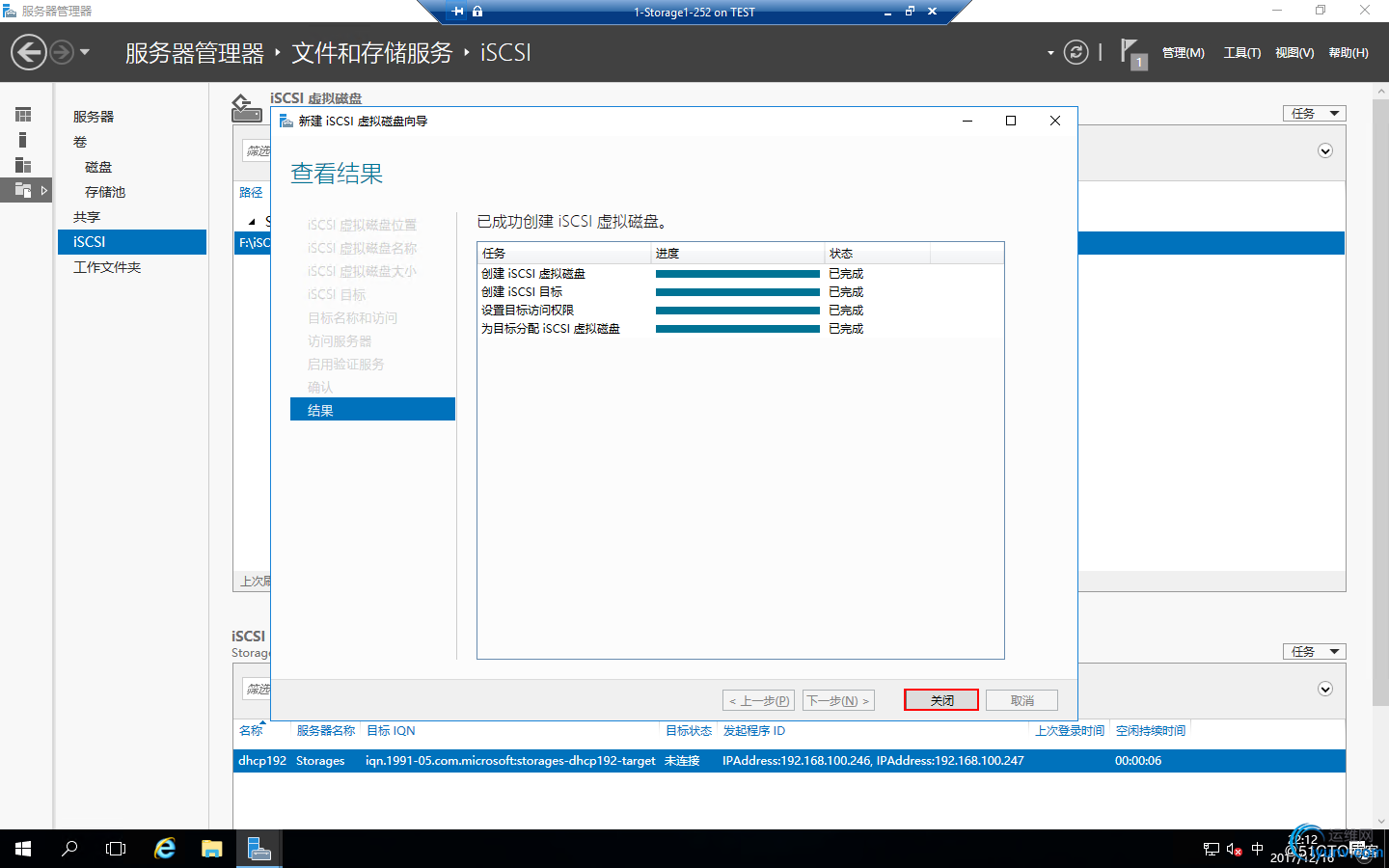Image resolution: width=1389 pixels, height=868 pixels.
Task: Open the 工具(T) menu
Action: pyautogui.click(x=1242, y=53)
